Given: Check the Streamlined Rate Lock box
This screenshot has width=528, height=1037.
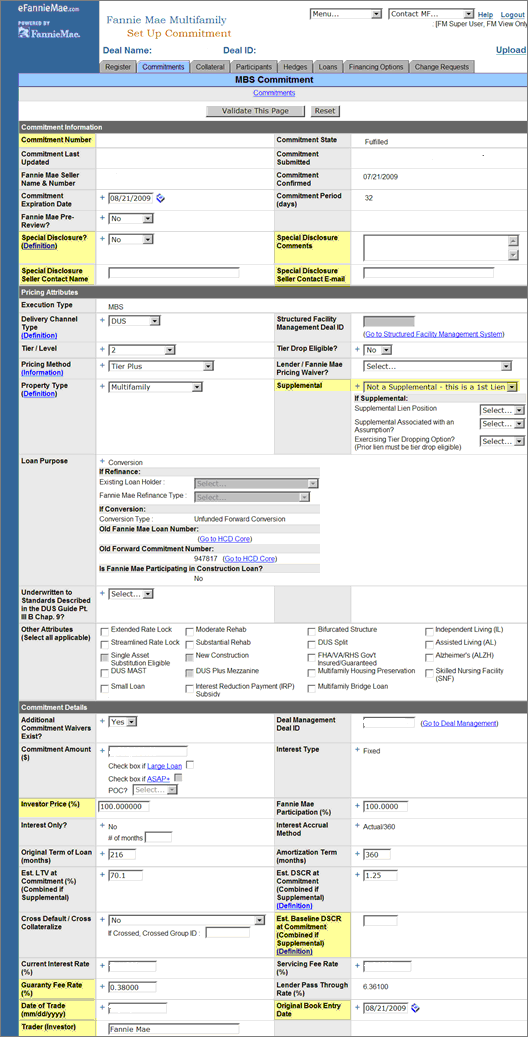Looking at the screenshot, I should point(105,643).
